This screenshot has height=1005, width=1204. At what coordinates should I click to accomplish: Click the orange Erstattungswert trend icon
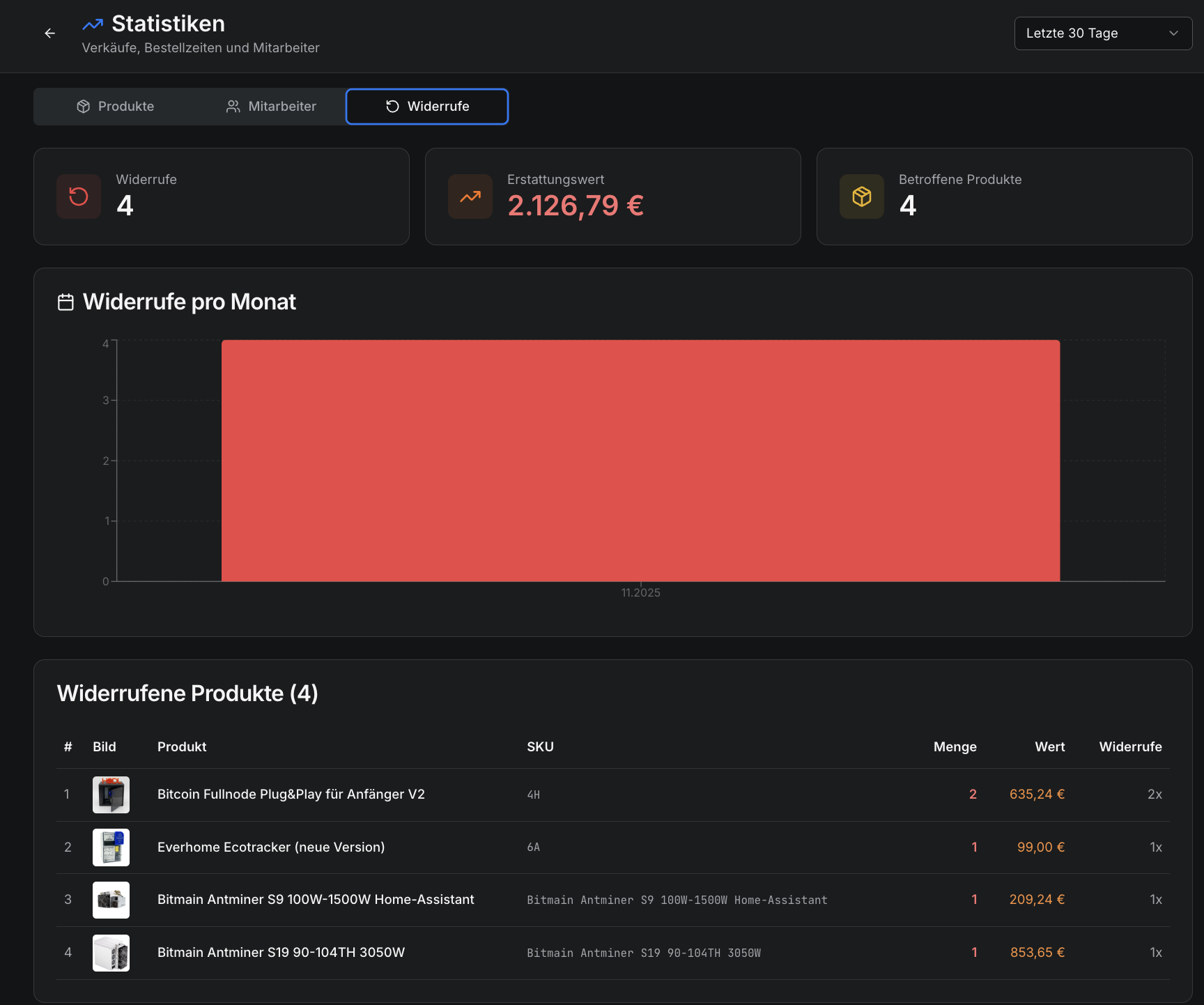(470, 197)
